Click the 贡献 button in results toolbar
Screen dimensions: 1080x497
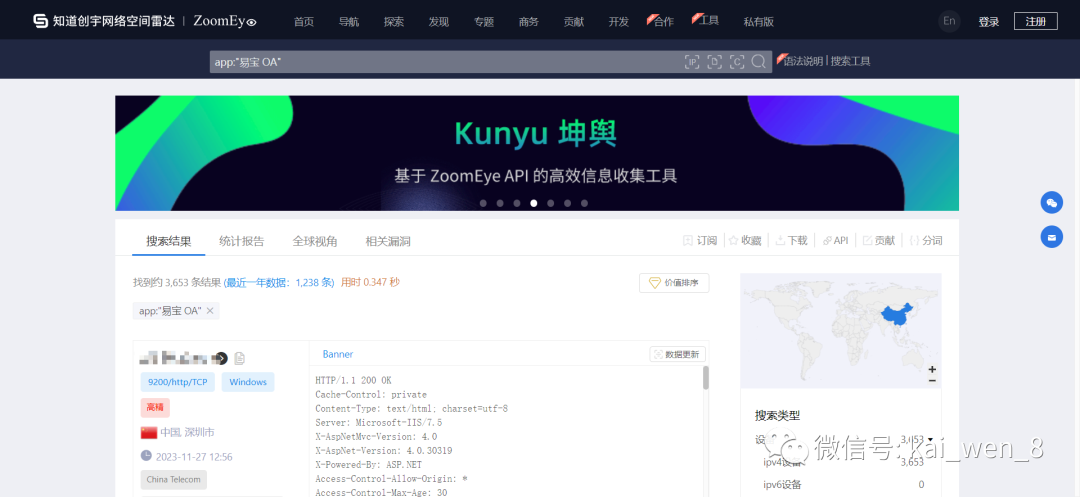879,240
